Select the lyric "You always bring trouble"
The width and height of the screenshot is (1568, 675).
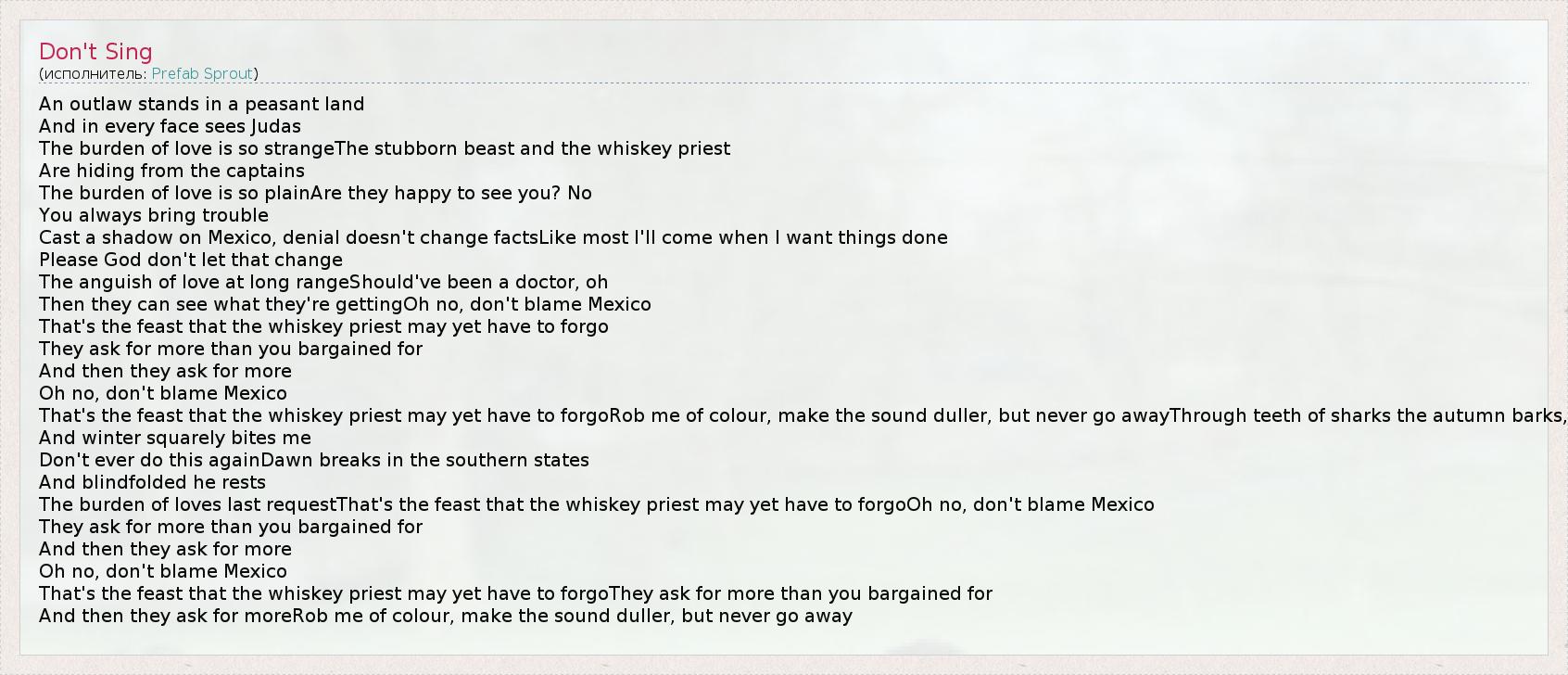[x=154, y=215]
